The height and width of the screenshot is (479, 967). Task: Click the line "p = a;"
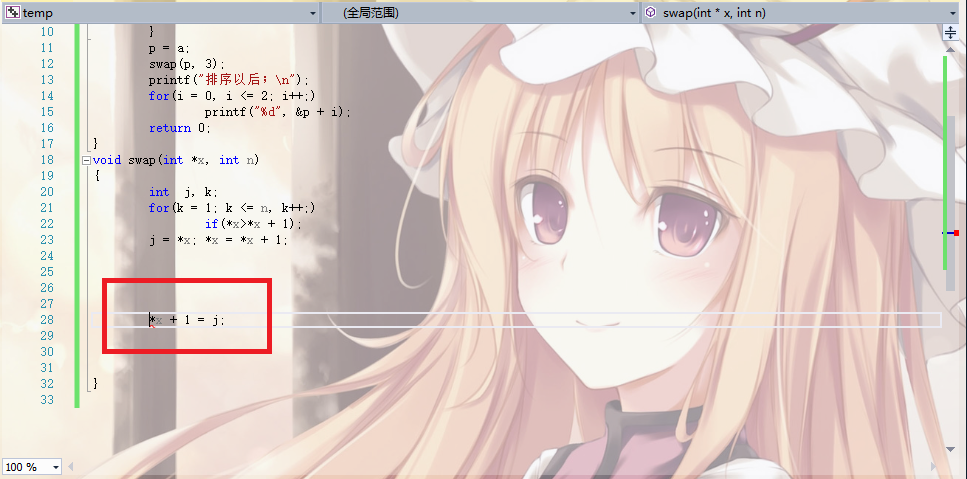(x=170, y=48)
